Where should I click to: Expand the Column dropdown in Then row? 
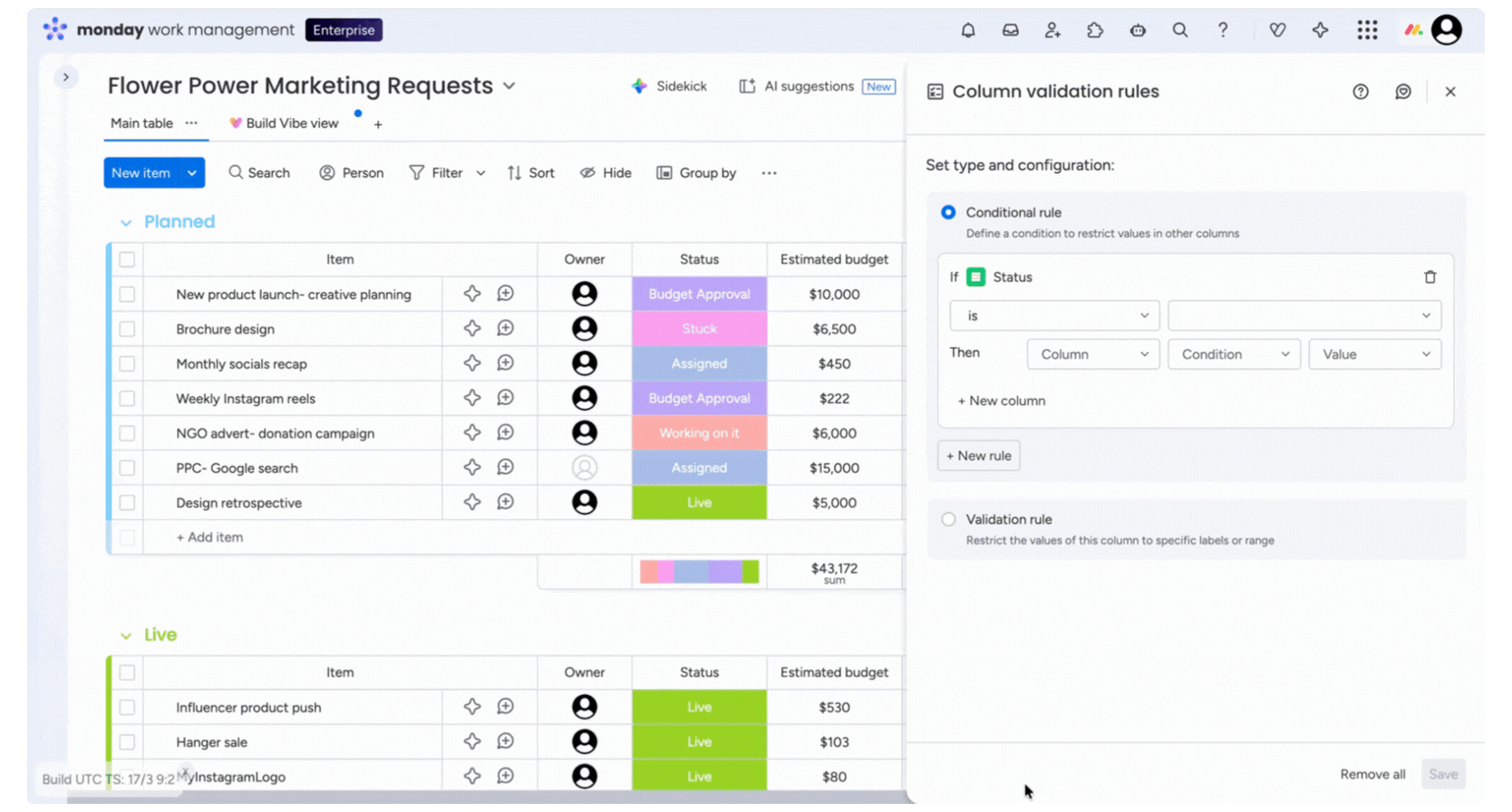pyautogui.click(x=1092, y=354)
